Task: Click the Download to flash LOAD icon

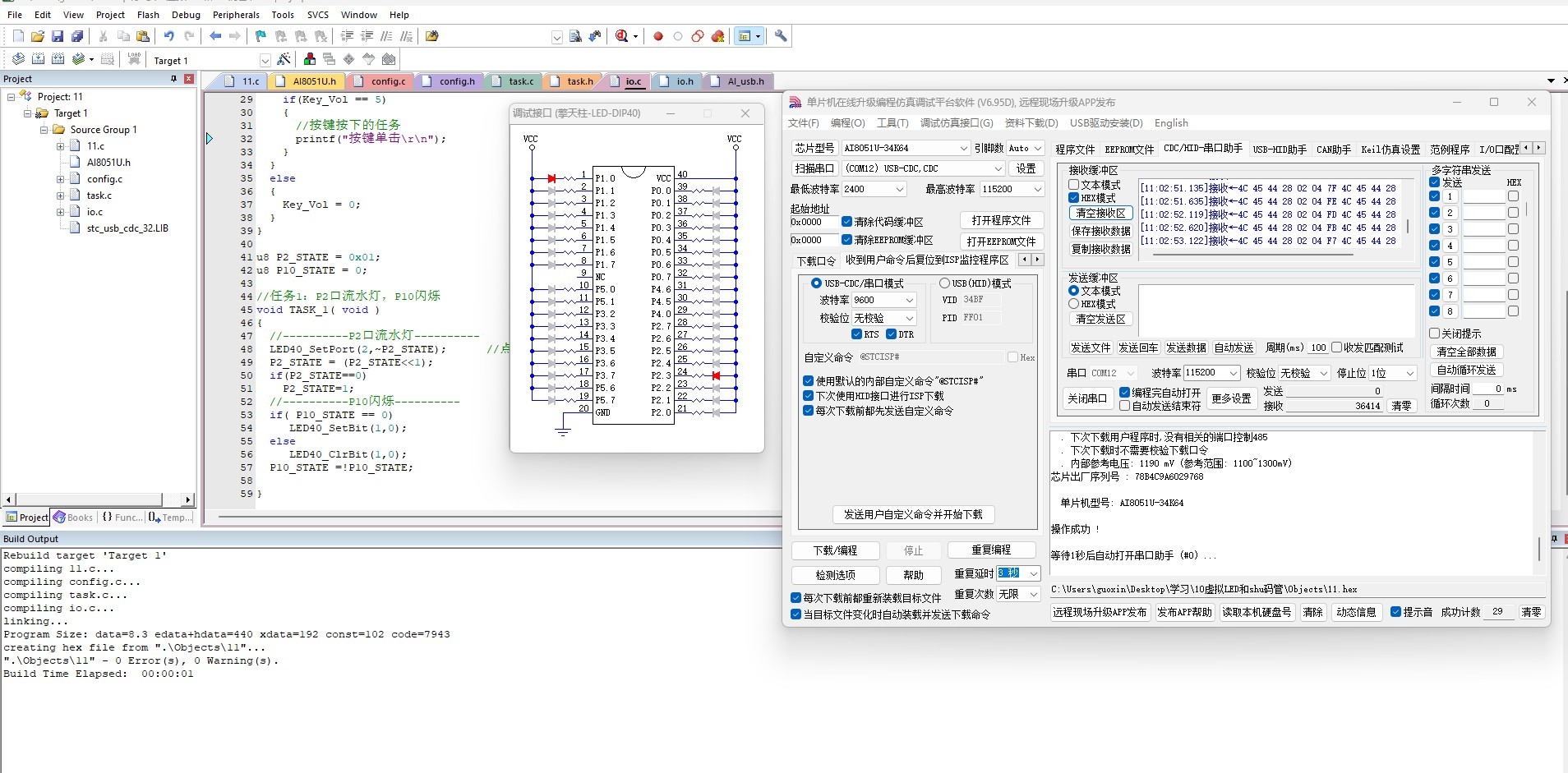Action: [x=134, y=59]
